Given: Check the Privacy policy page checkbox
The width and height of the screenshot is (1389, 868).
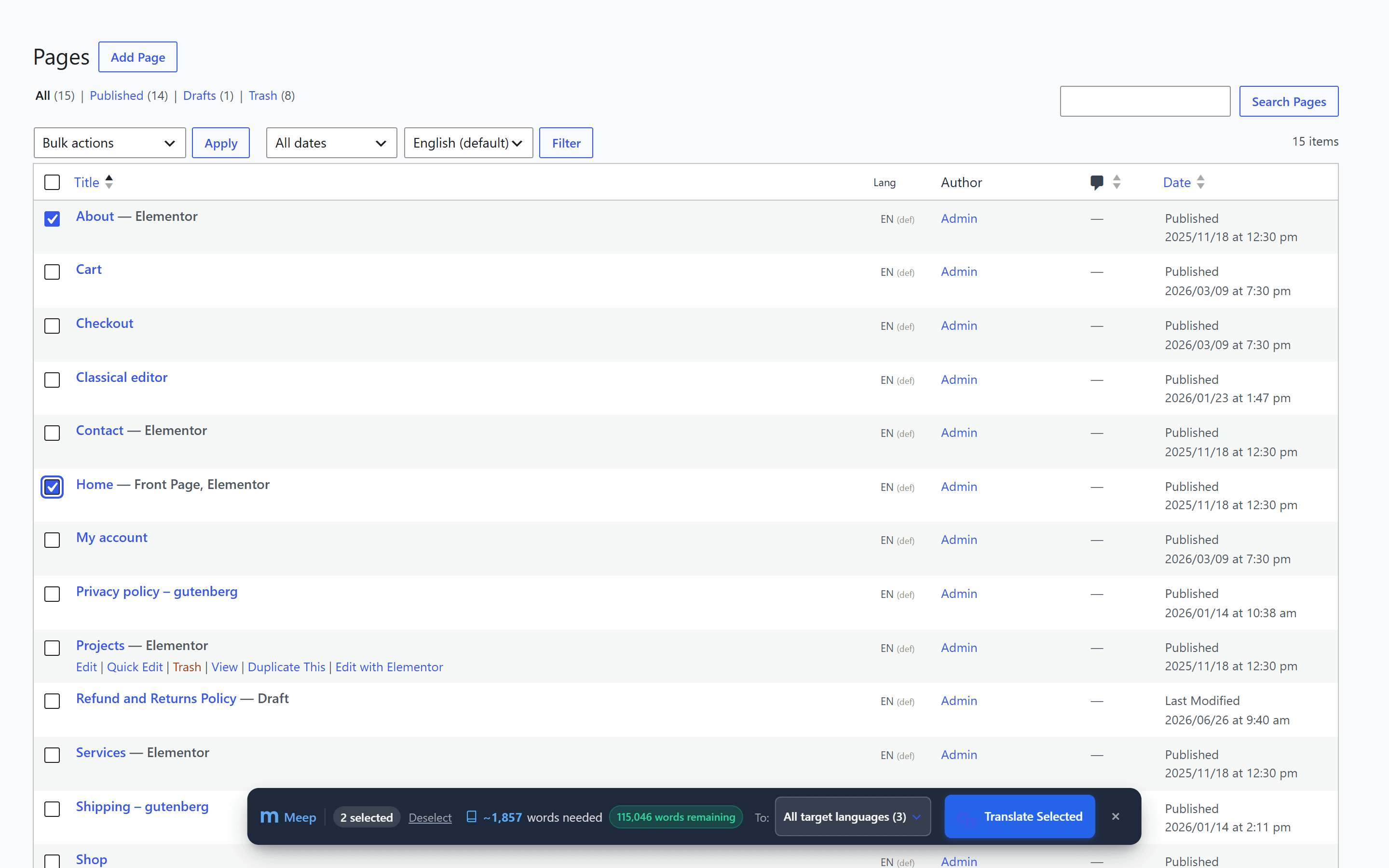Looking at the screenshot, I should (x=52, y=594).
